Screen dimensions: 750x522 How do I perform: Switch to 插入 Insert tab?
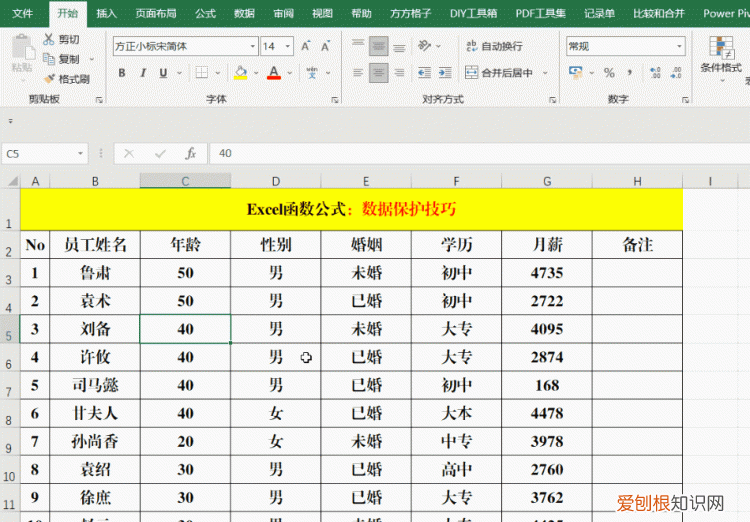point(106,13)
